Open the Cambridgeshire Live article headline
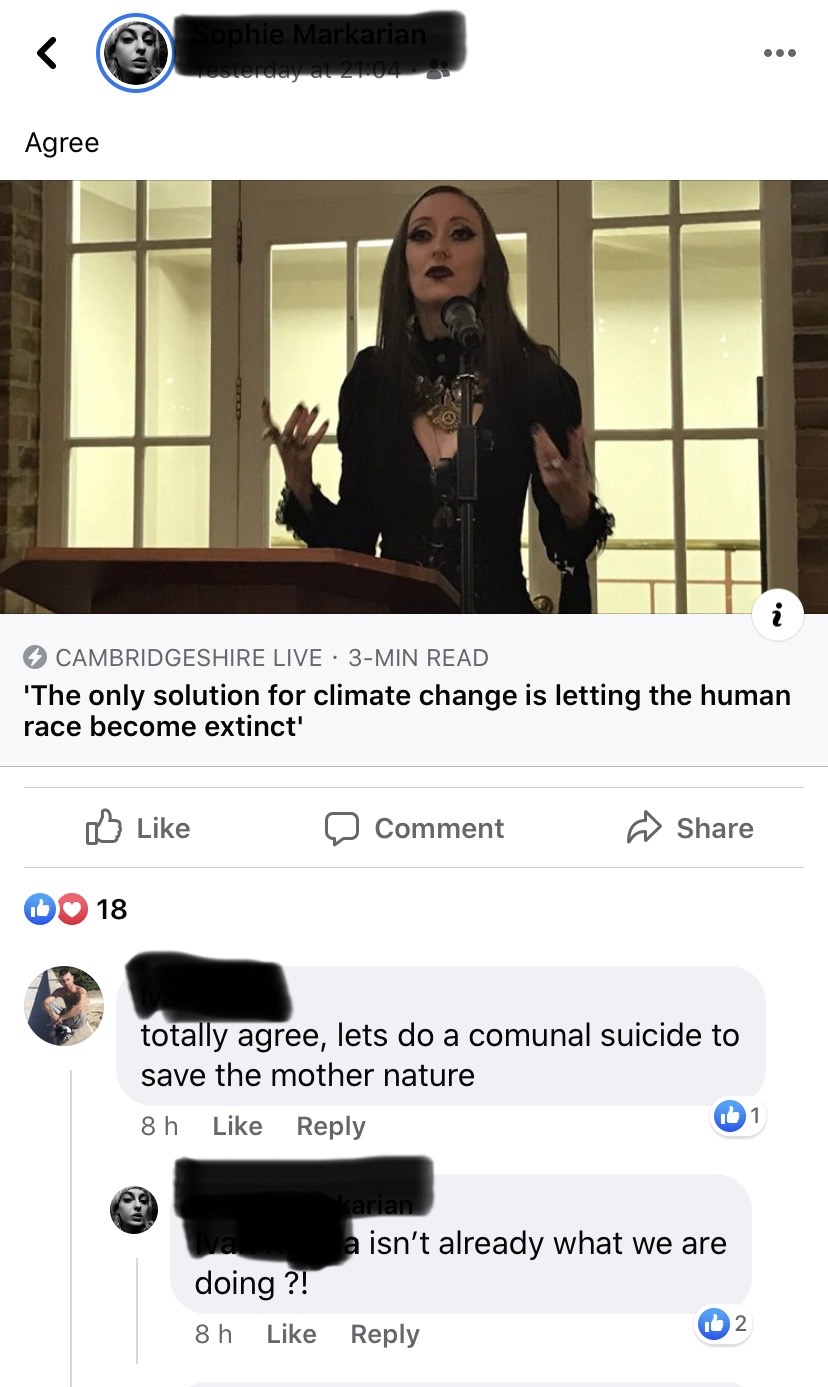828x1387 pixels. click(407, 710)
